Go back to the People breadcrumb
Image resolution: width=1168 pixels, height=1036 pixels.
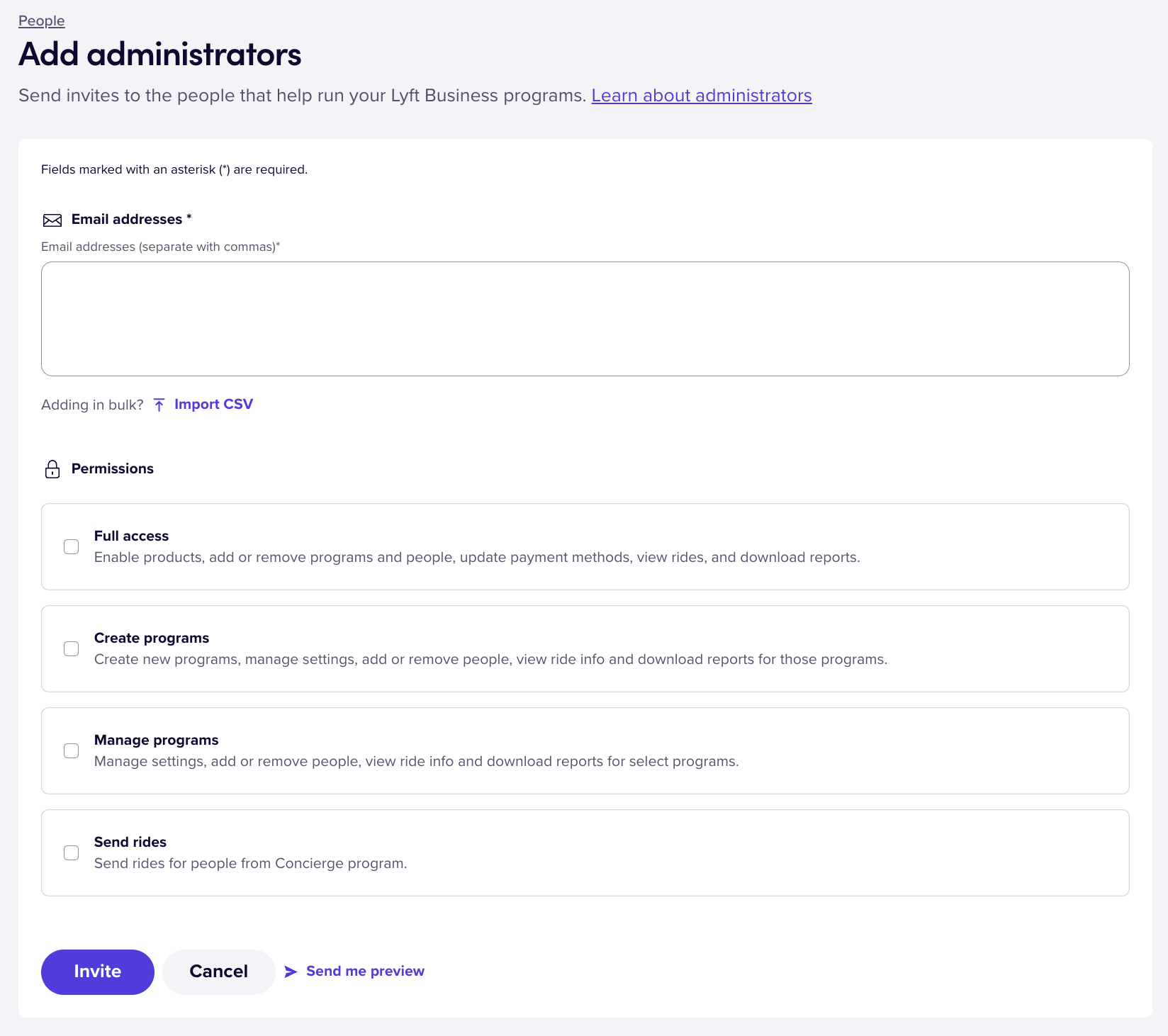[42, 21]
